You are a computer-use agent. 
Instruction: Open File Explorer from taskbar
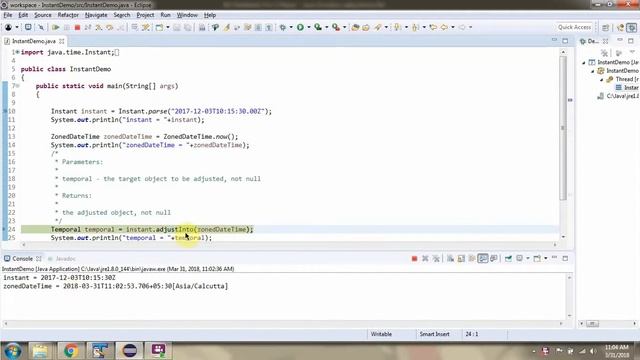click(x=40, y=351)
